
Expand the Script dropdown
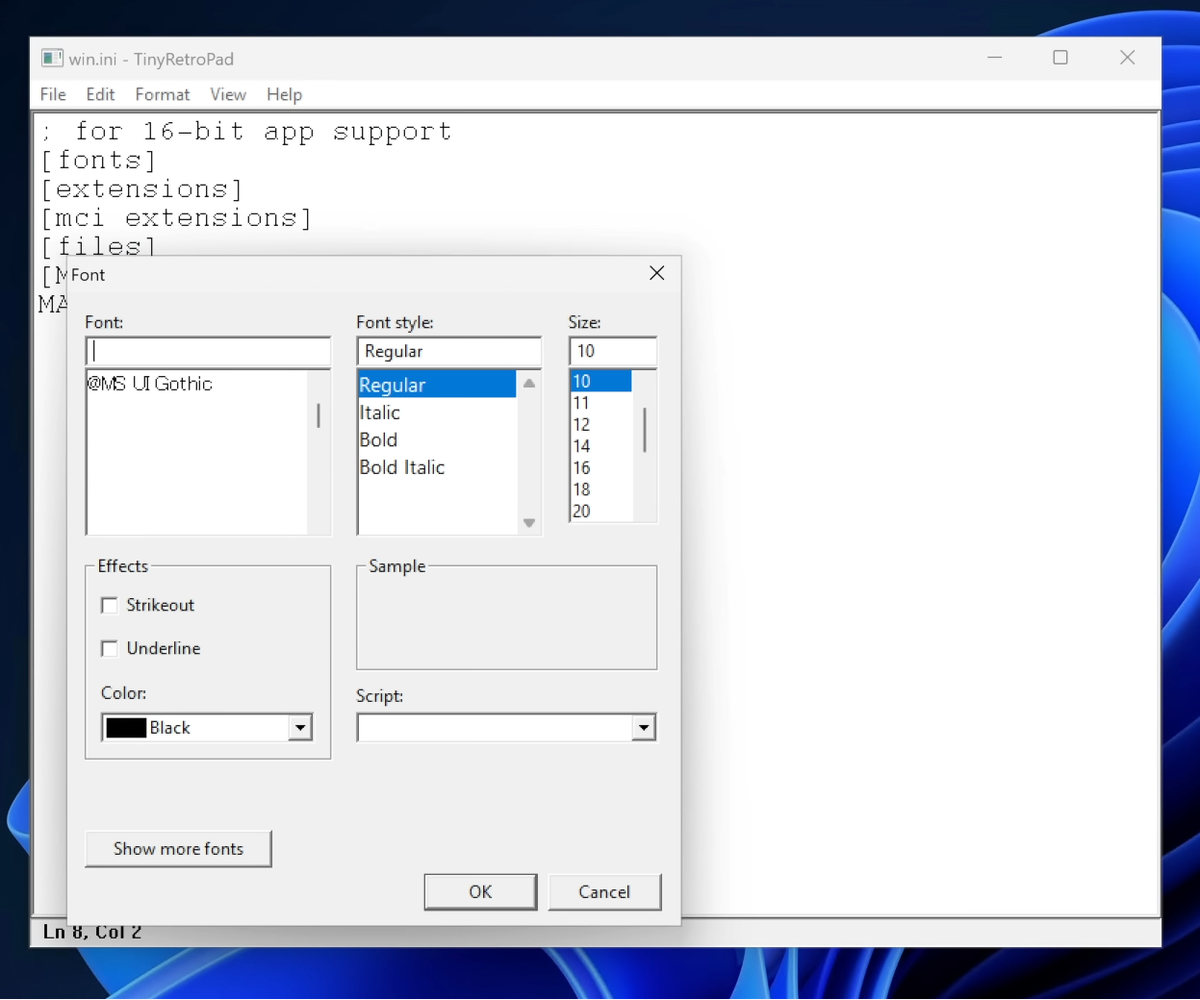tap(645, 728)
